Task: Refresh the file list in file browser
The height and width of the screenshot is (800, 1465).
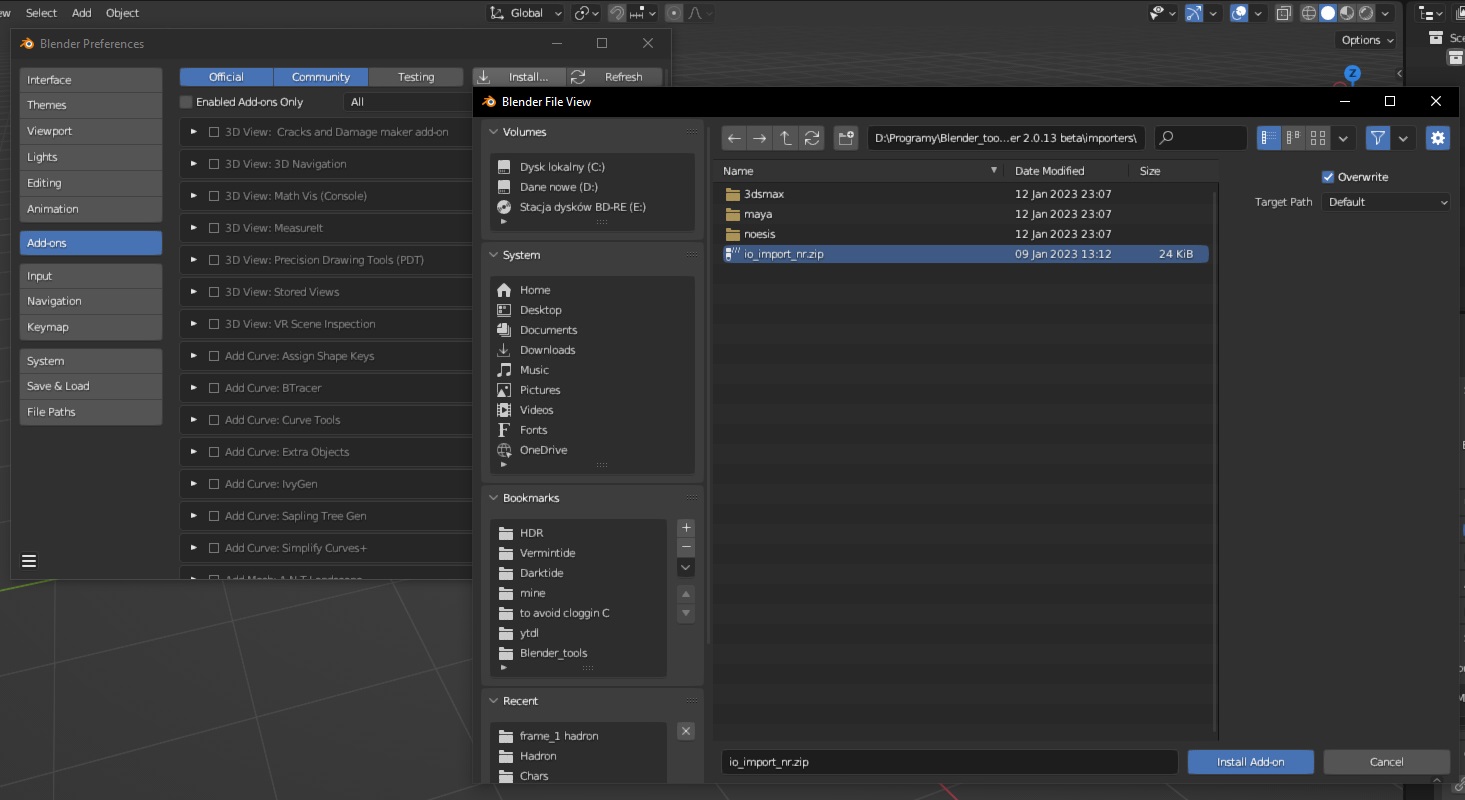Action: pos(812,138)
